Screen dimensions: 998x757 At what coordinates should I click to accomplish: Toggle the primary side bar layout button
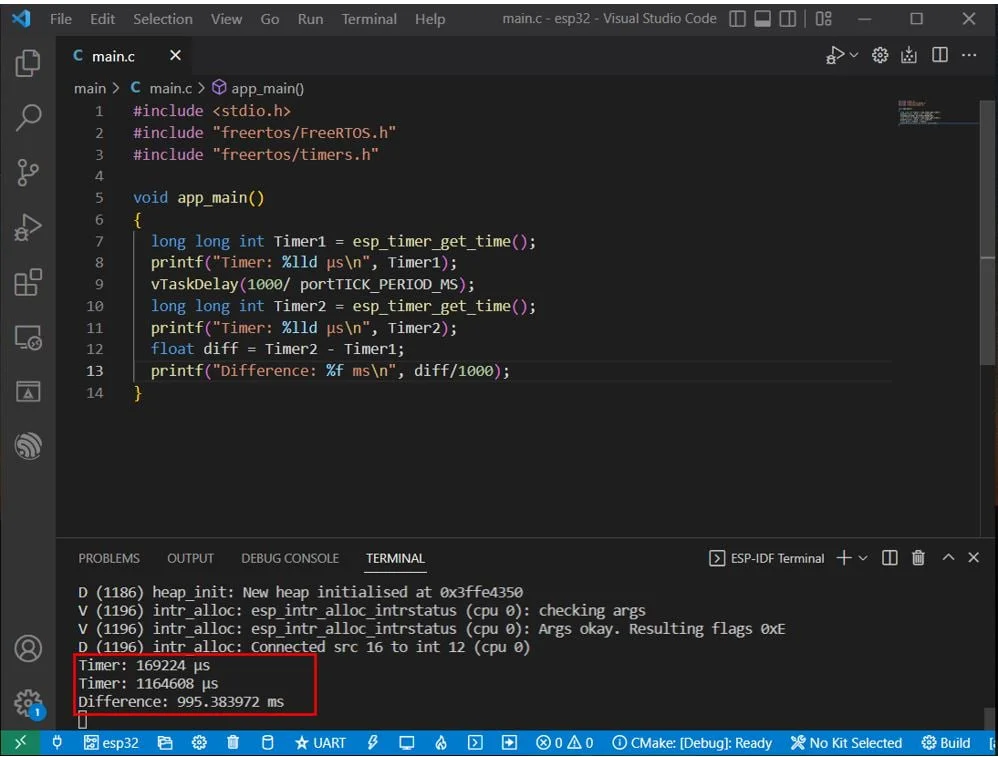point(737,19)
